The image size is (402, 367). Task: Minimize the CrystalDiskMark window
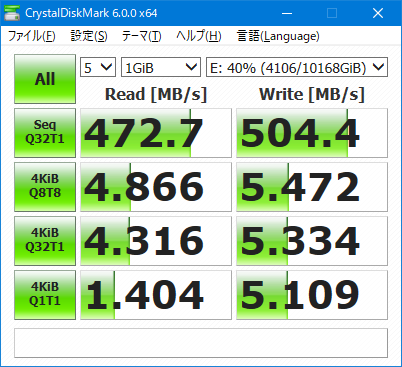(x=287, y=13)
